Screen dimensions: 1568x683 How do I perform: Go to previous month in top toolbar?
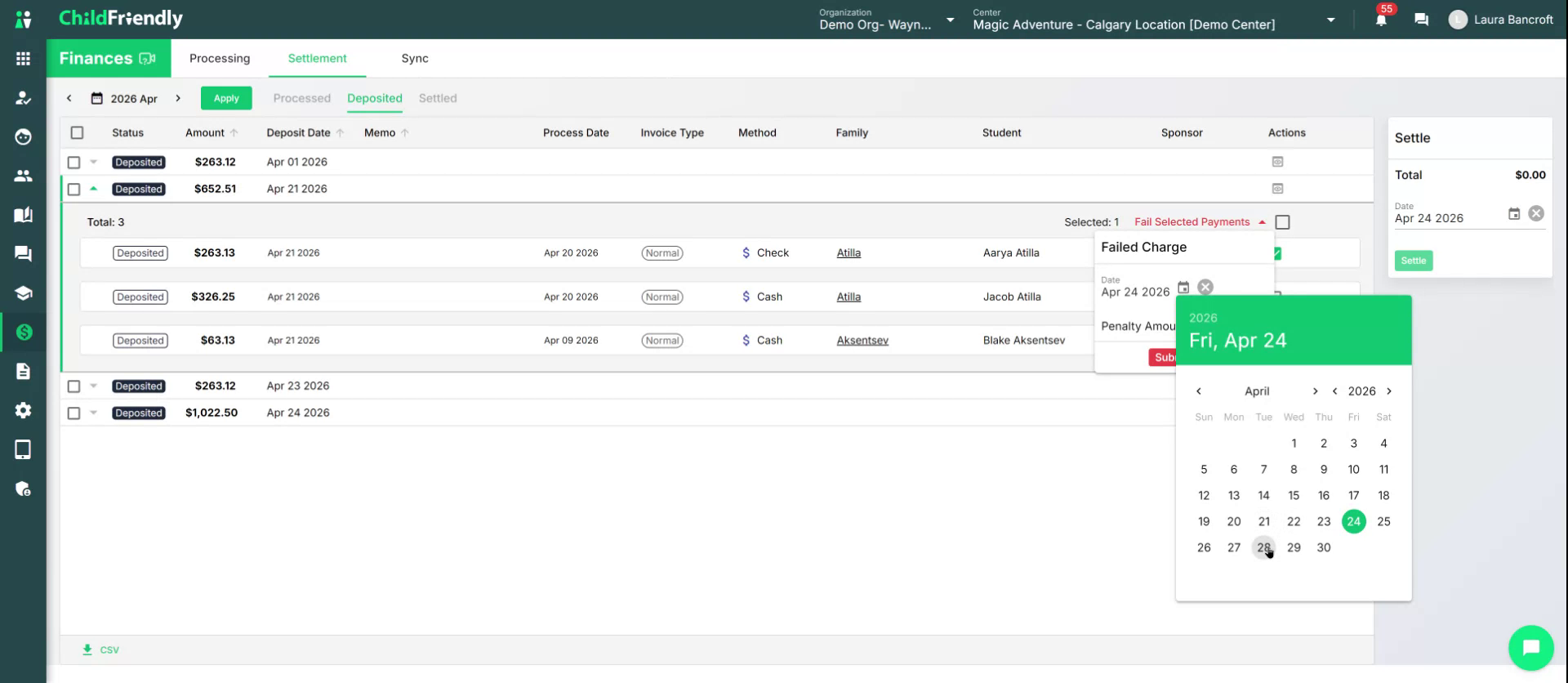tap(69, 98)
